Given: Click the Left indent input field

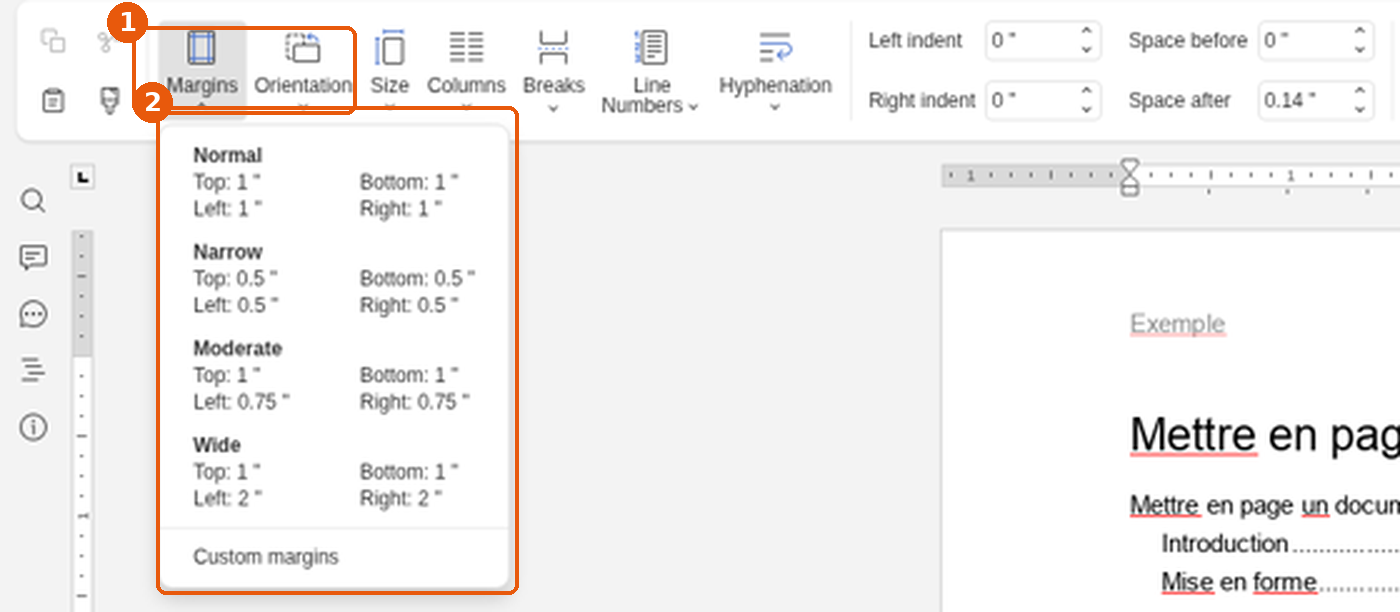Looking at the screenshot, I should pos(1030,41).
